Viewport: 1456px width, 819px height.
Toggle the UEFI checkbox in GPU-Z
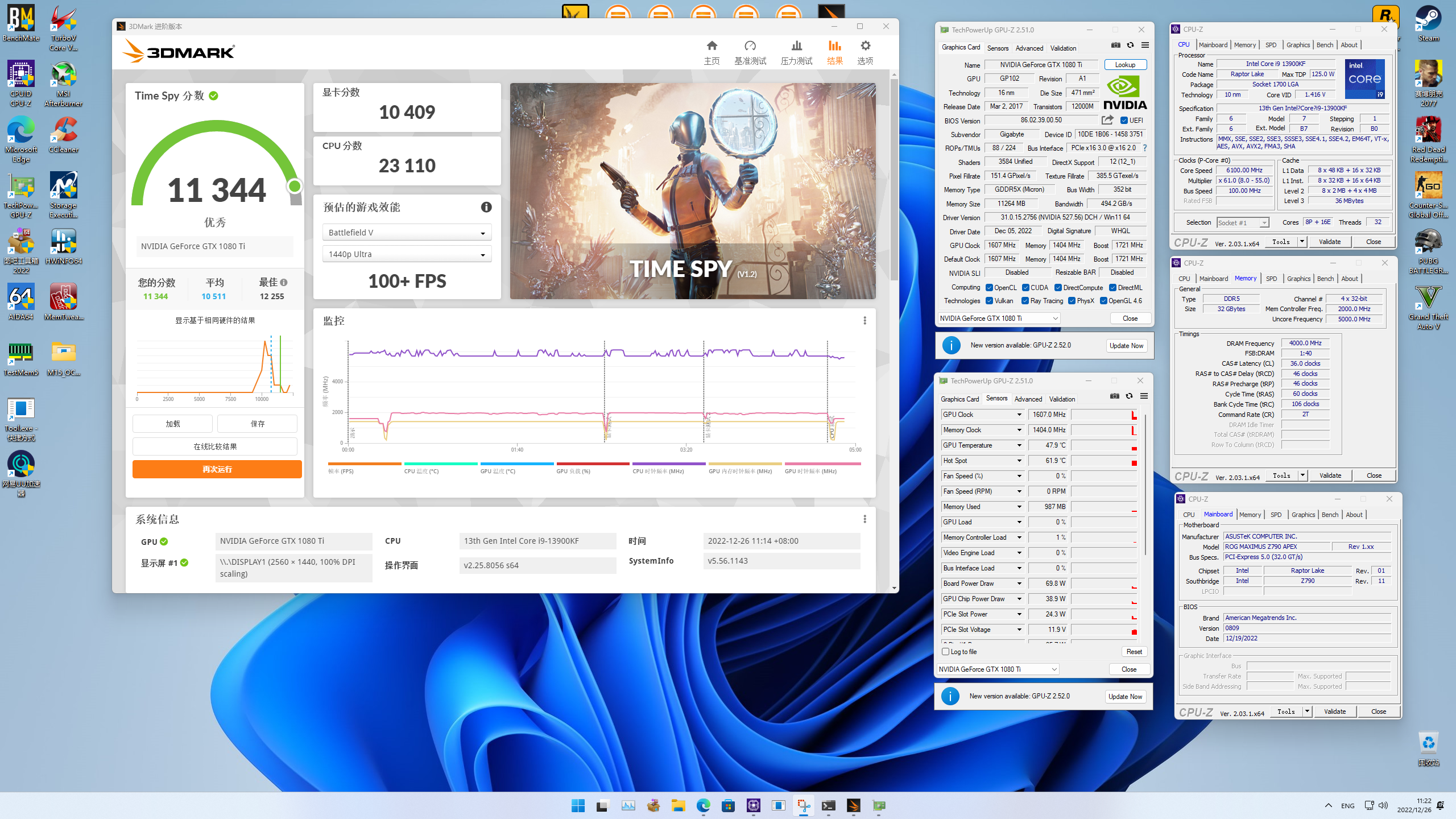coord(1124,121)
